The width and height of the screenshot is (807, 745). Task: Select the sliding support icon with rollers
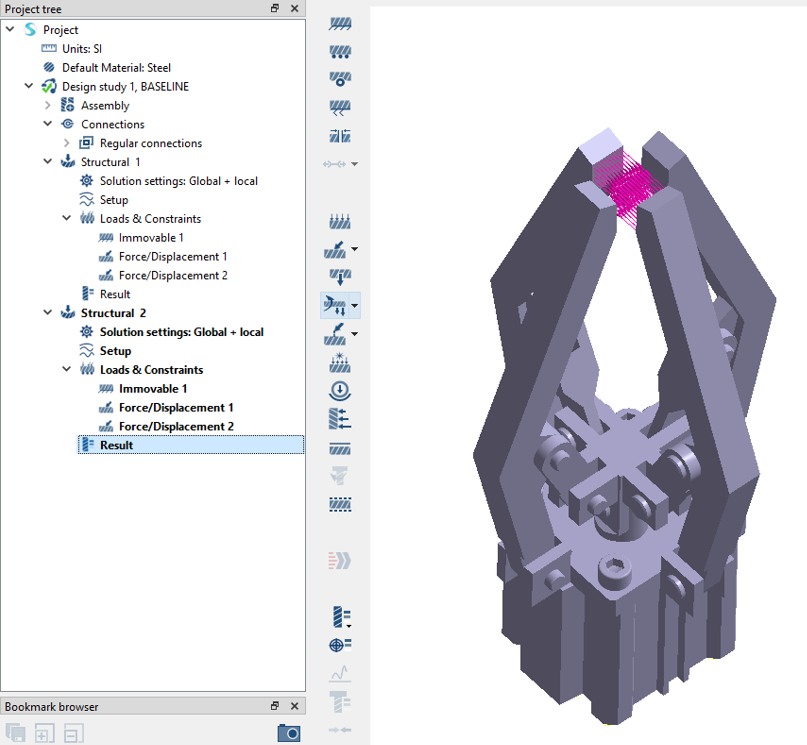click(x=340, y=52)
